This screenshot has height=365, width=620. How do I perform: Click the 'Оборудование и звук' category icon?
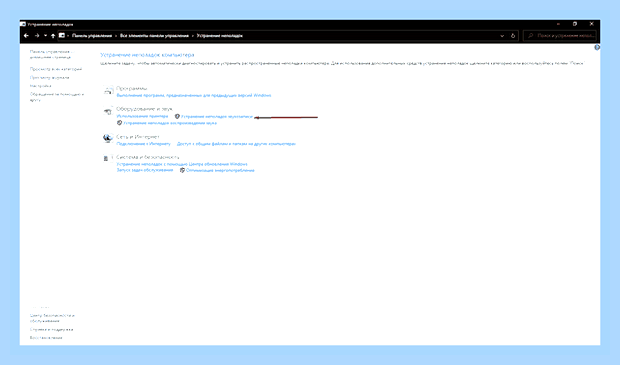point(108,111)
